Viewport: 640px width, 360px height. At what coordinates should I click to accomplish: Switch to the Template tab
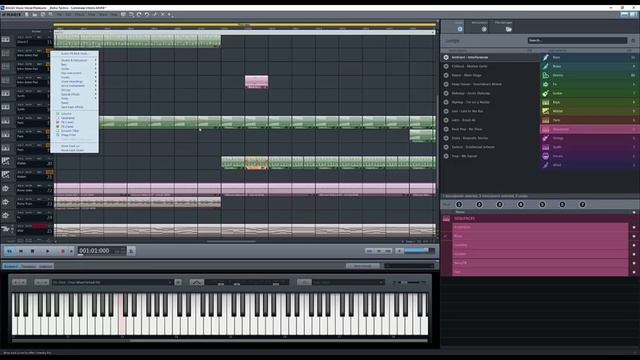(28, 266)
